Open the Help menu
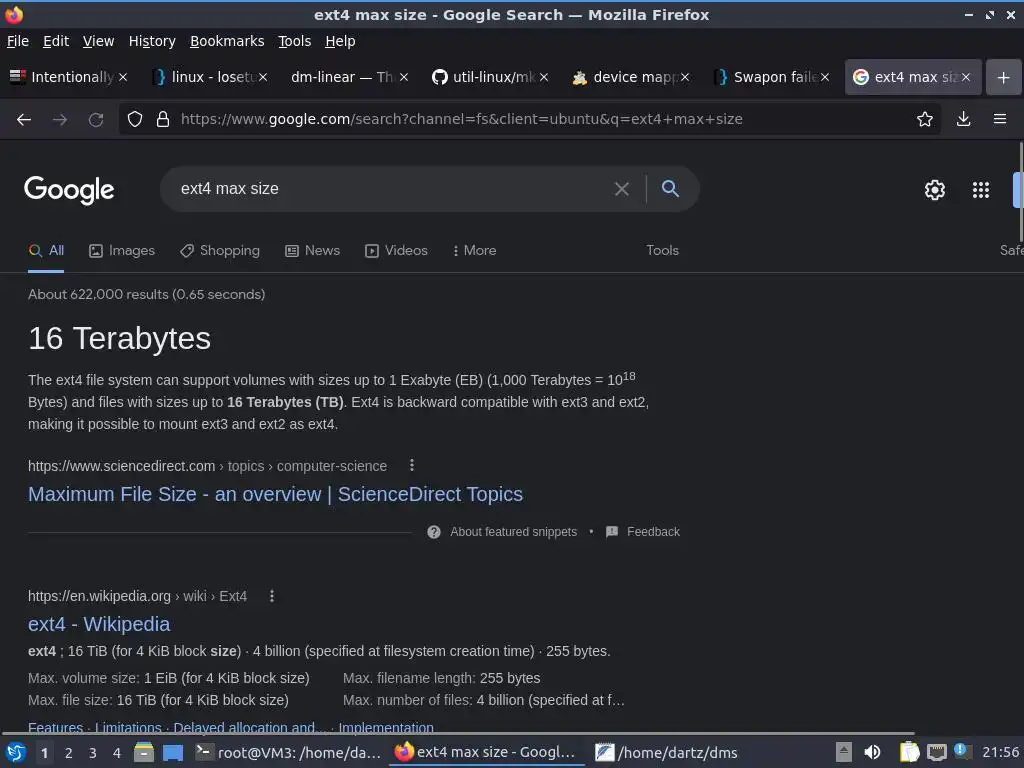 point(340,41)
